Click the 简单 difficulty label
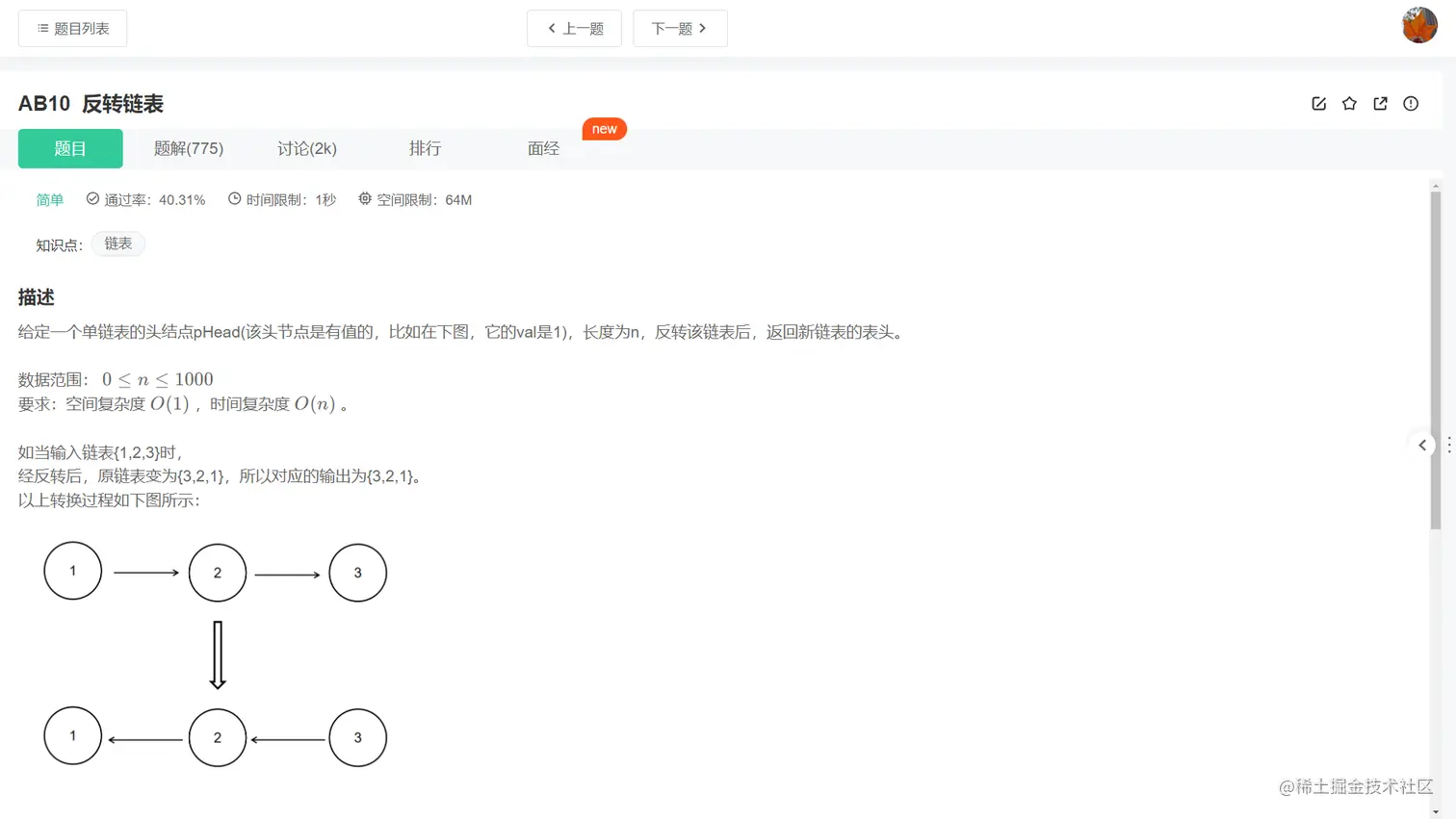This screenshot has width=1456, height=819. (50, 200)
